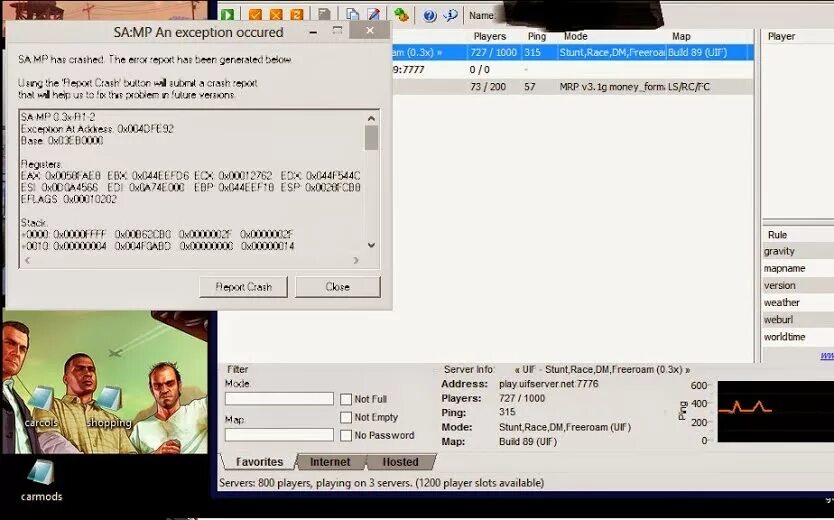The image size is (834, 520).
Task: Click the Rule column header
Action: pos(777,234)
